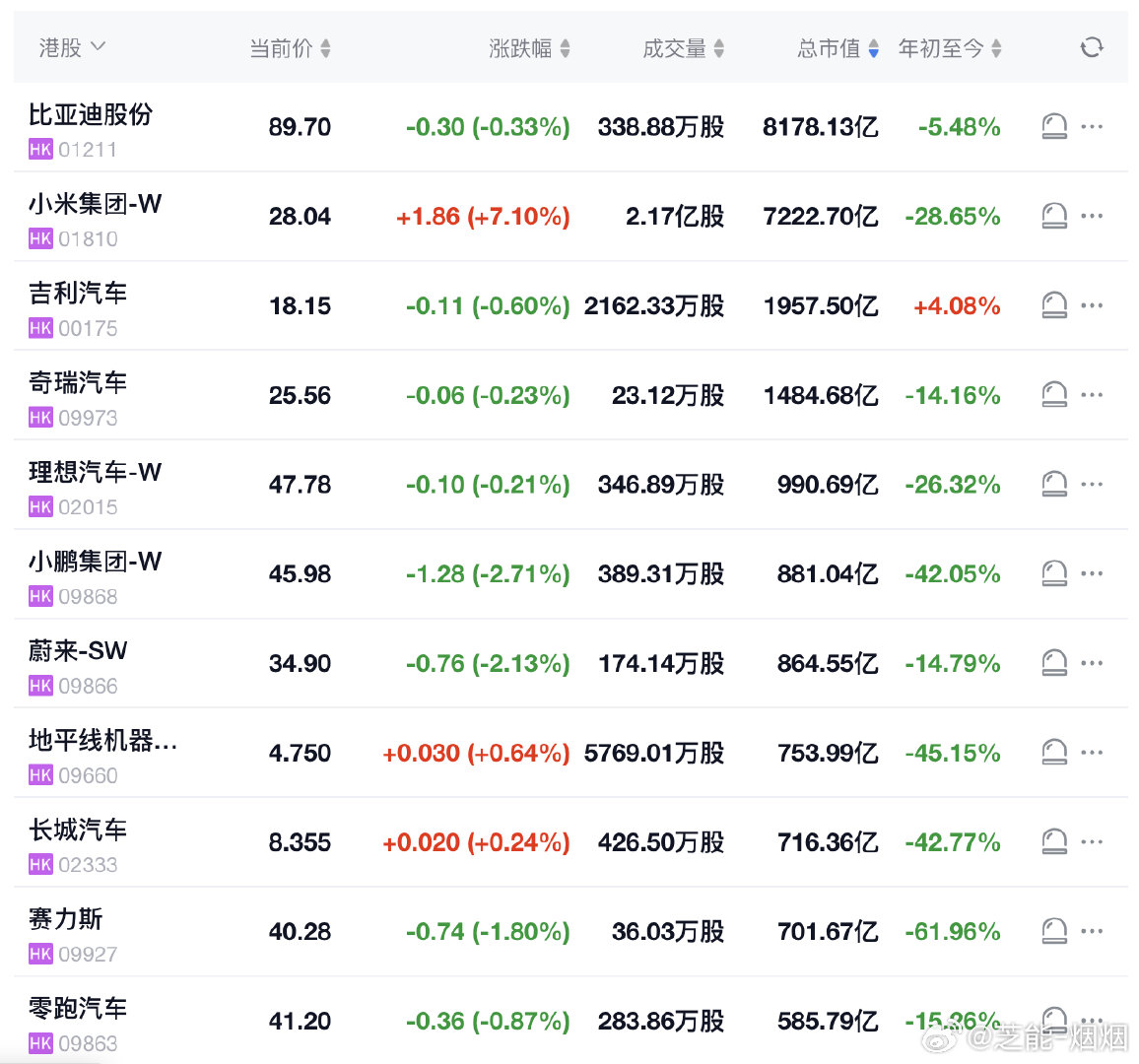Image resolution: width=1139 pixels, height=1064 pixels.
Task: Select stock code 00175
Action: pyautogui.click(x=88, y=328)
